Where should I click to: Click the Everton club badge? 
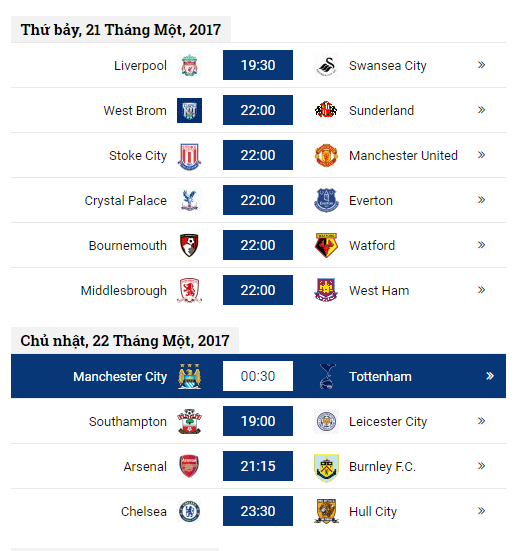click(326, 200)
